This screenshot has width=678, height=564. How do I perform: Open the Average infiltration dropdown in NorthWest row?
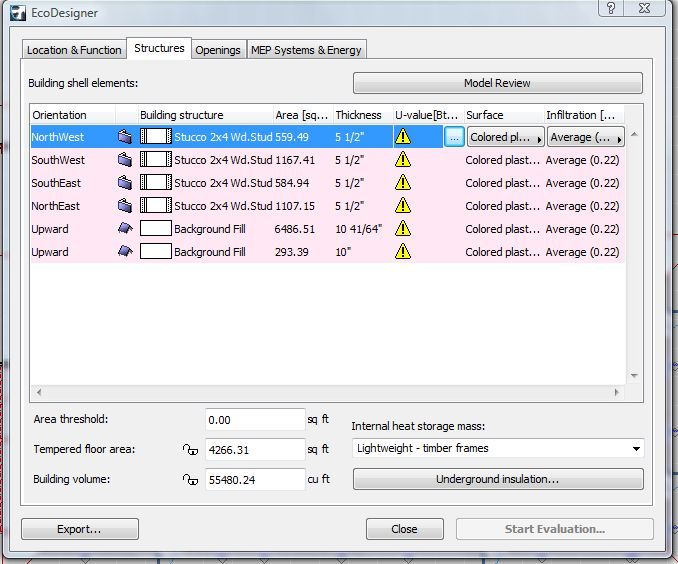(586, 137)
